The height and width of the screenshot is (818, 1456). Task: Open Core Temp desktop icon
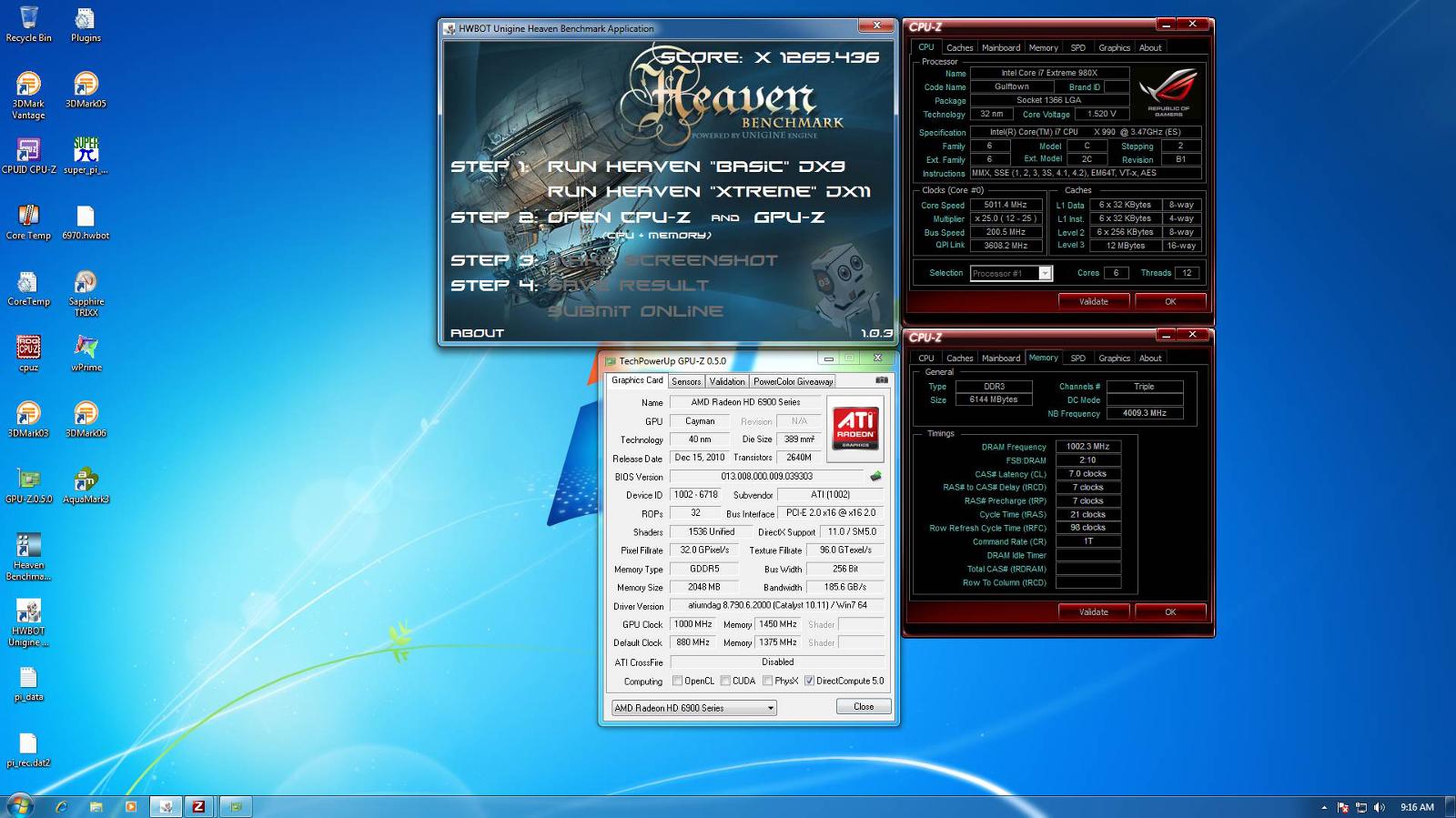click(28, 222)
